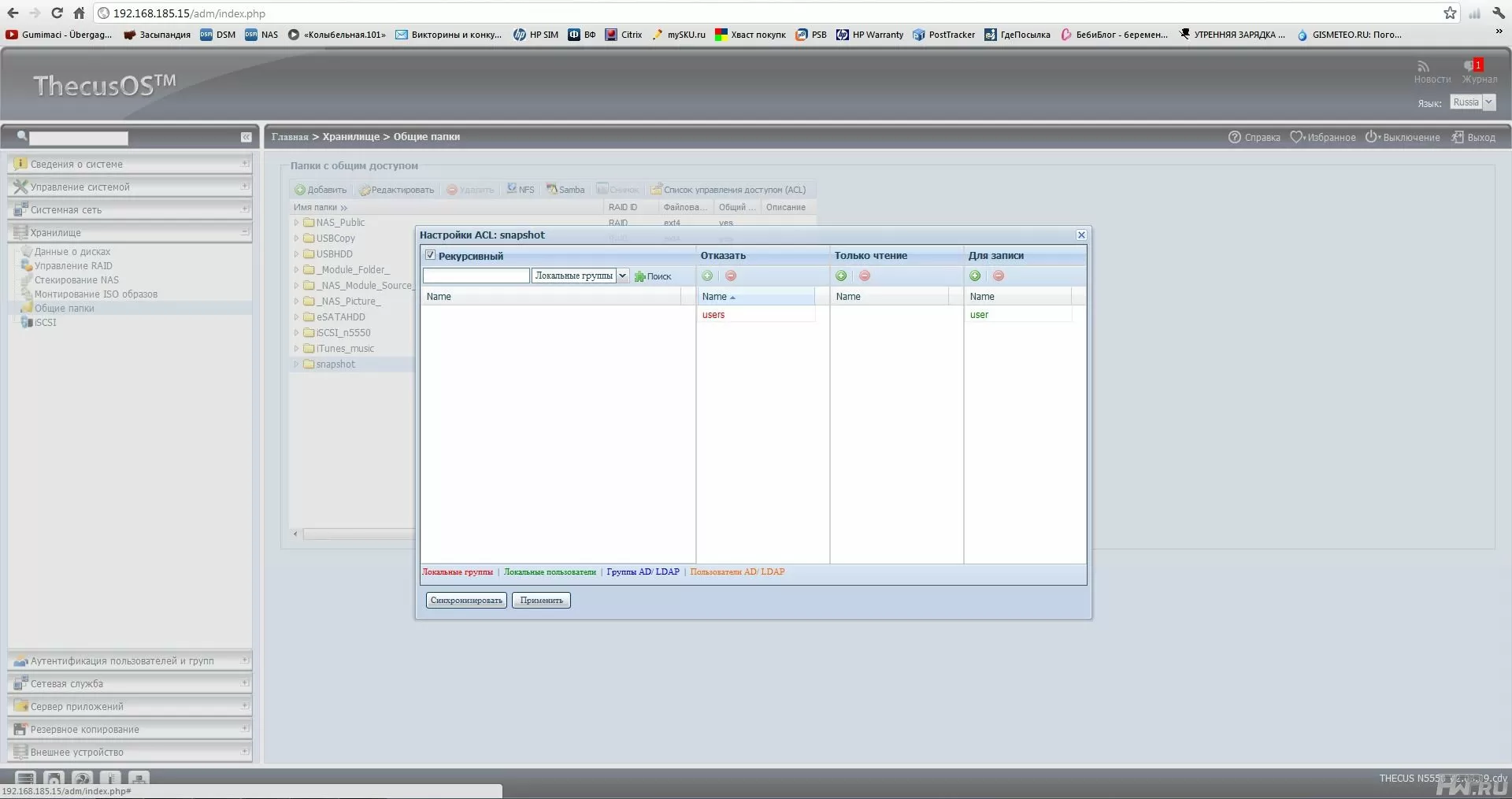Screen dimensions: 1512x799
Task: Click Список управления доступом (ACL) toolbar button
Action: point(728,190)
